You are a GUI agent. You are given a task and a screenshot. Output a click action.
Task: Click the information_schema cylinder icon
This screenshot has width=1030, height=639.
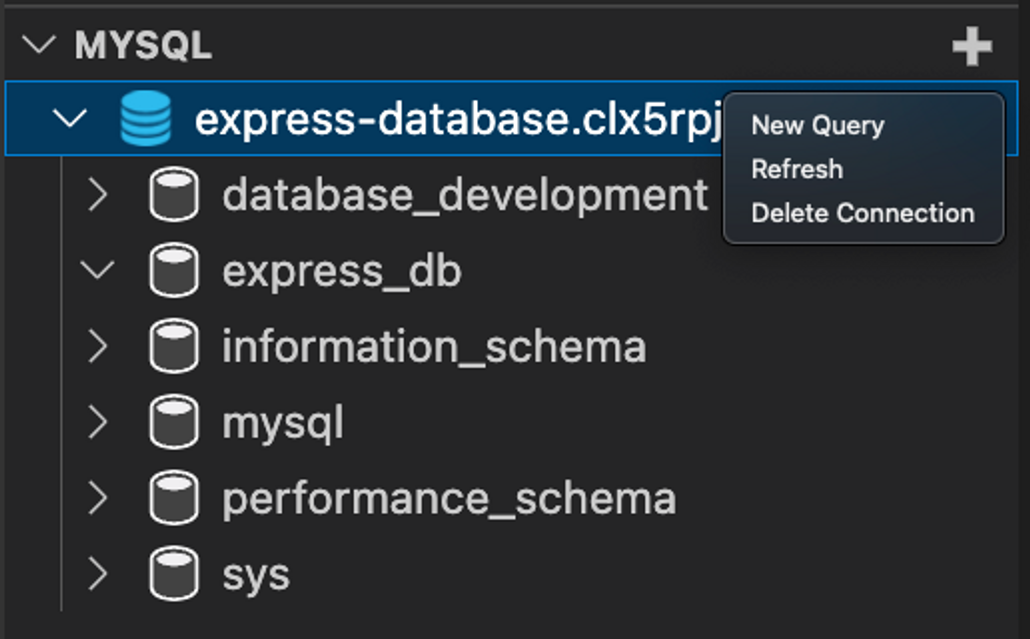(173, 347)
